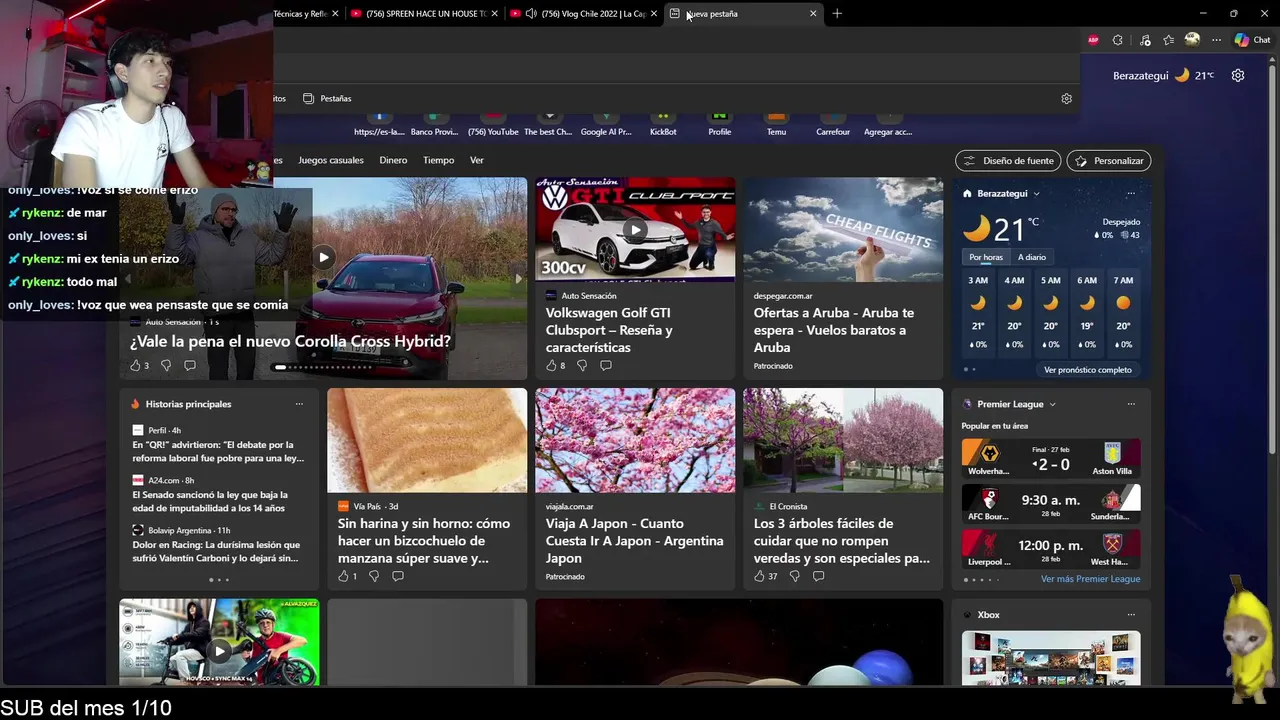The height and width of the screenshot is (720, 1280).
Task: Open the Banco Provi... quick link
Action: pos(434,124)
